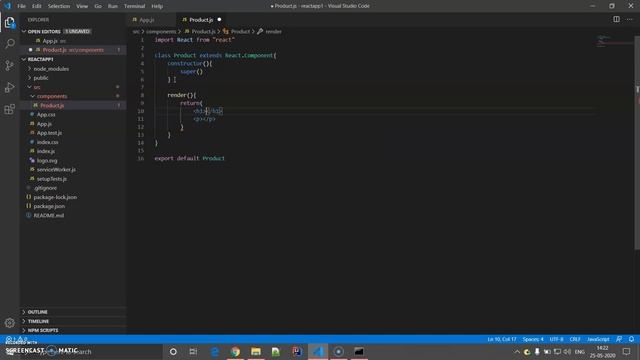This screenshot has height=360, width=640.
Task: Click the unsaved dot on Product.js tab
Action: pyautogui.click(x=219, y=20)
